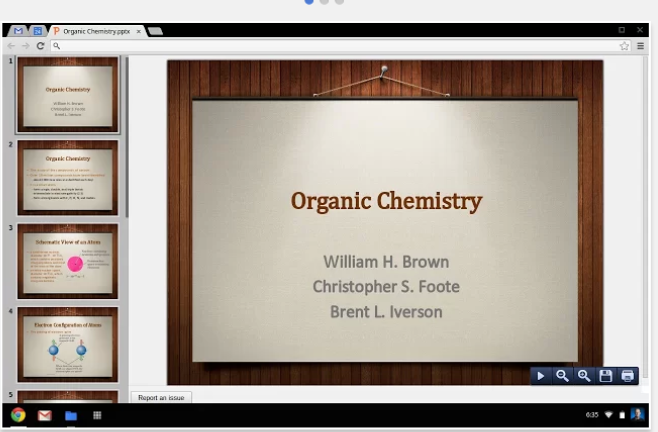Click the battery status icon

(622, 415)
